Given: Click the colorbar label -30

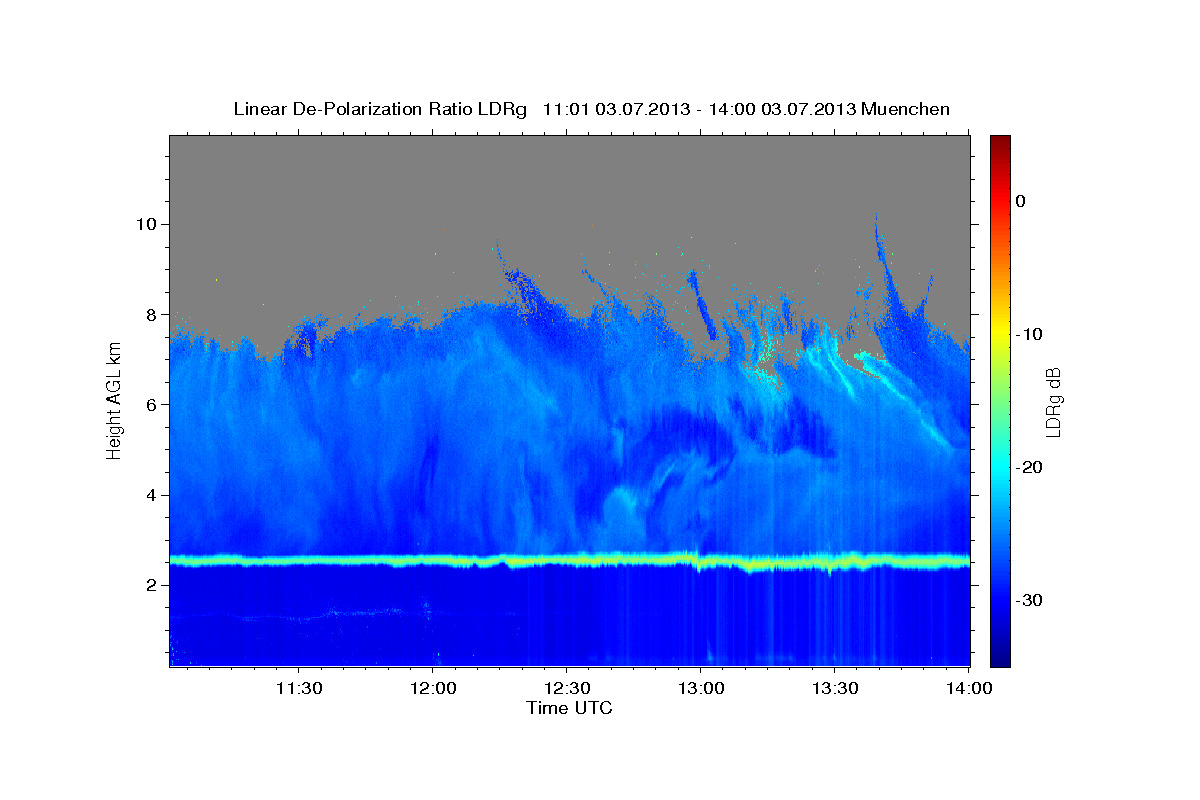Looking at the screenshot, I should [x=1028, y=600].
